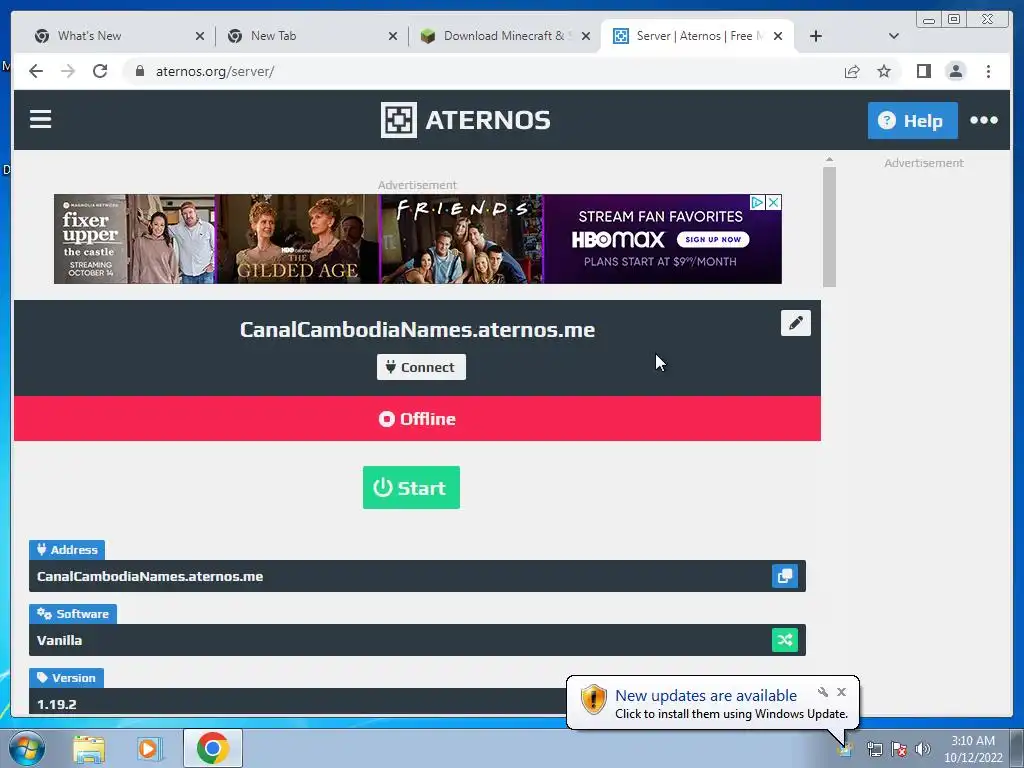Screen dimensions: 1024x768
Task: Click the 1.19.2 version value
Action: tap(57, 705)
